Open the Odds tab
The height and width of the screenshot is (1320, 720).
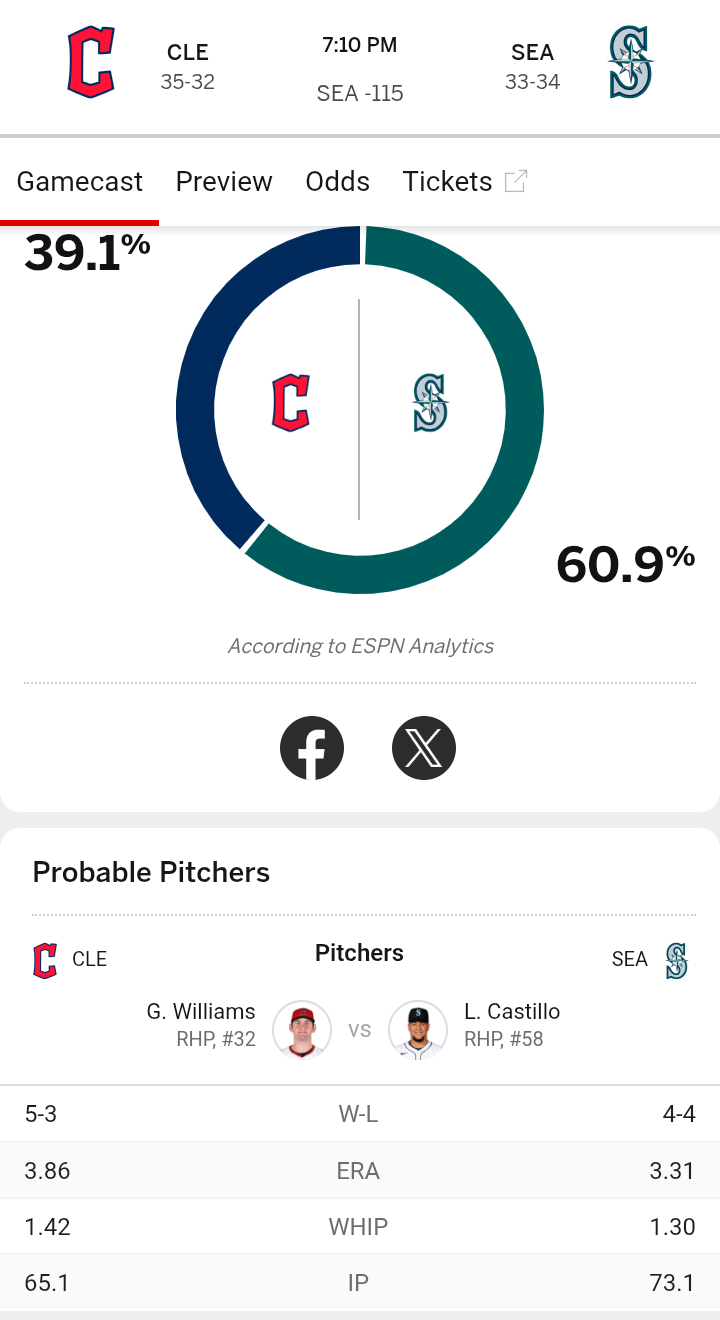pos(338,181)
